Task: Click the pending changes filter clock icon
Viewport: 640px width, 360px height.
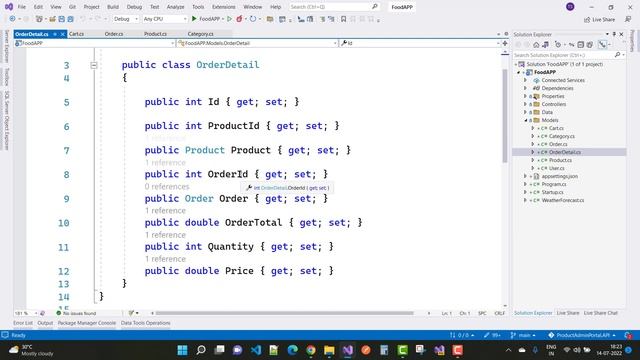Action: click(x=558, y=44)
